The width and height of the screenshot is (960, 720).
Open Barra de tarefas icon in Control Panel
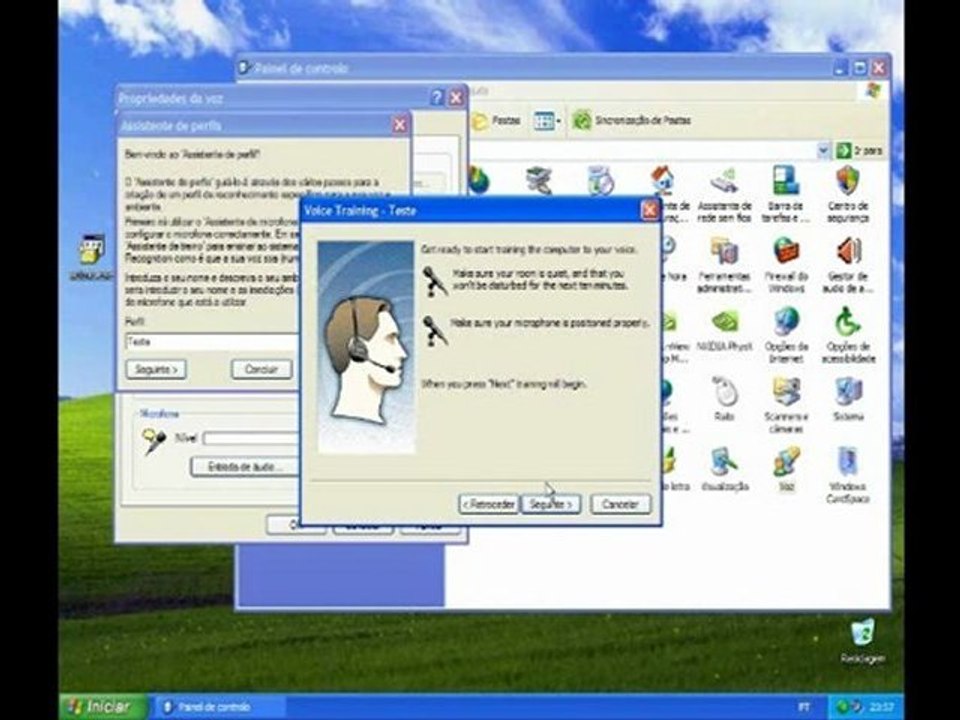click(x=786, y=193)
